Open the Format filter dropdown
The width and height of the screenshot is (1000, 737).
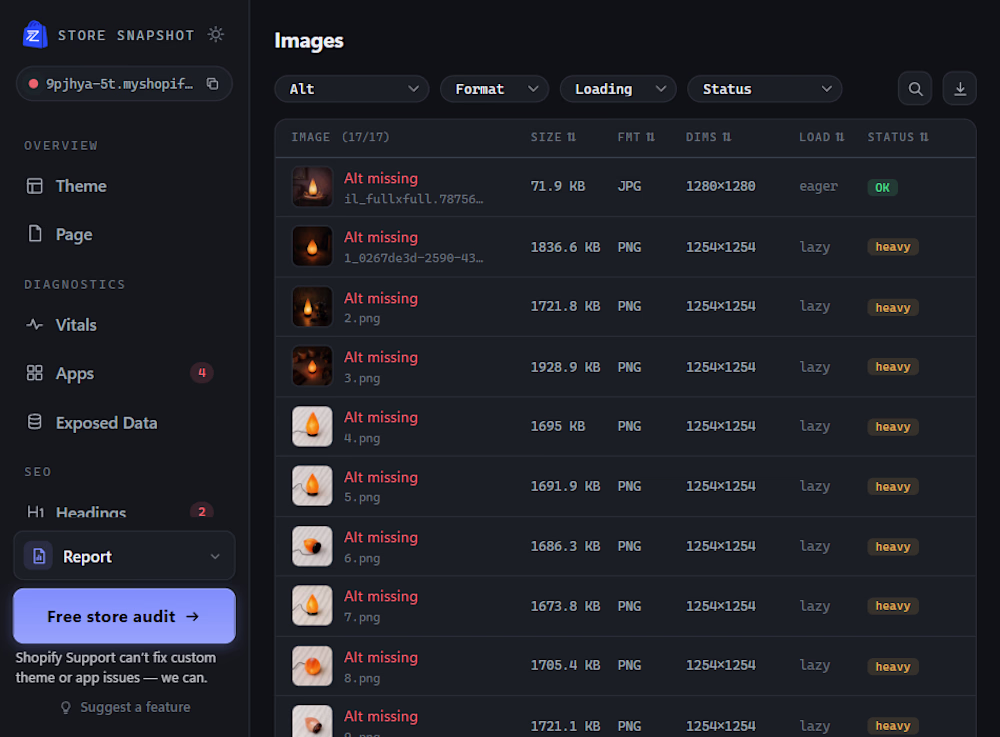click(494, 89)
